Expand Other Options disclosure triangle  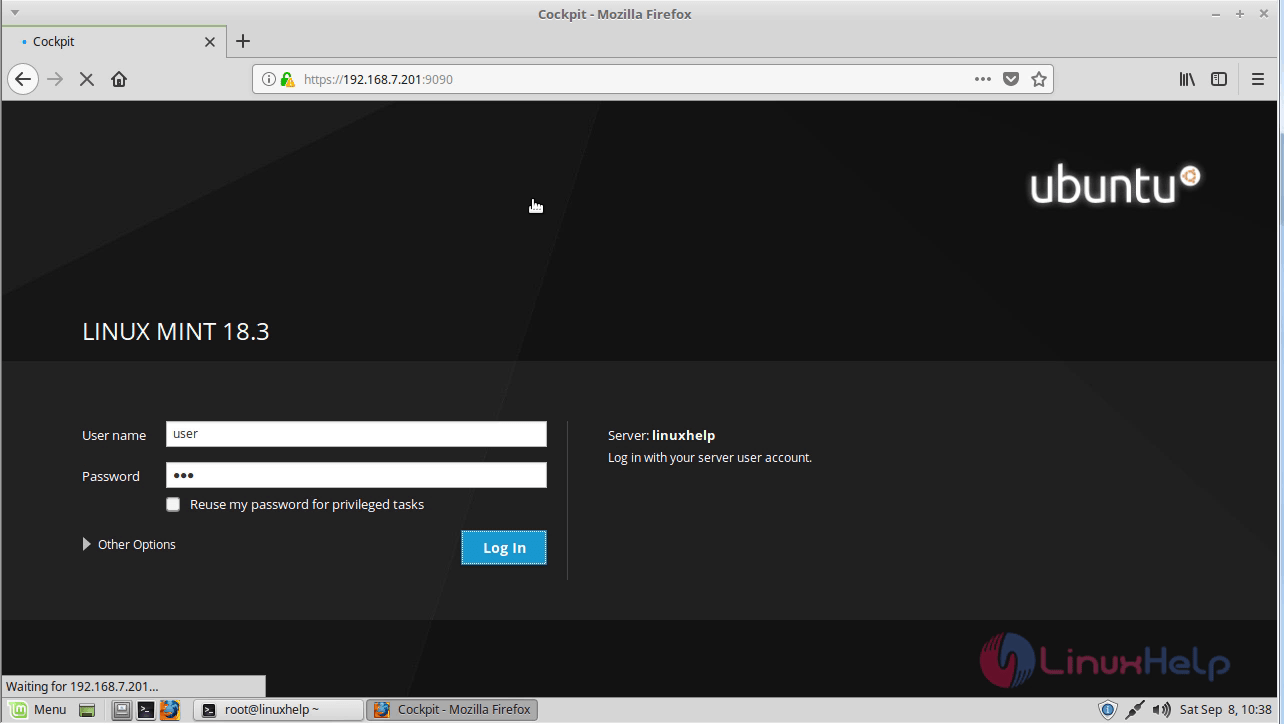click(x=87, y=545)
